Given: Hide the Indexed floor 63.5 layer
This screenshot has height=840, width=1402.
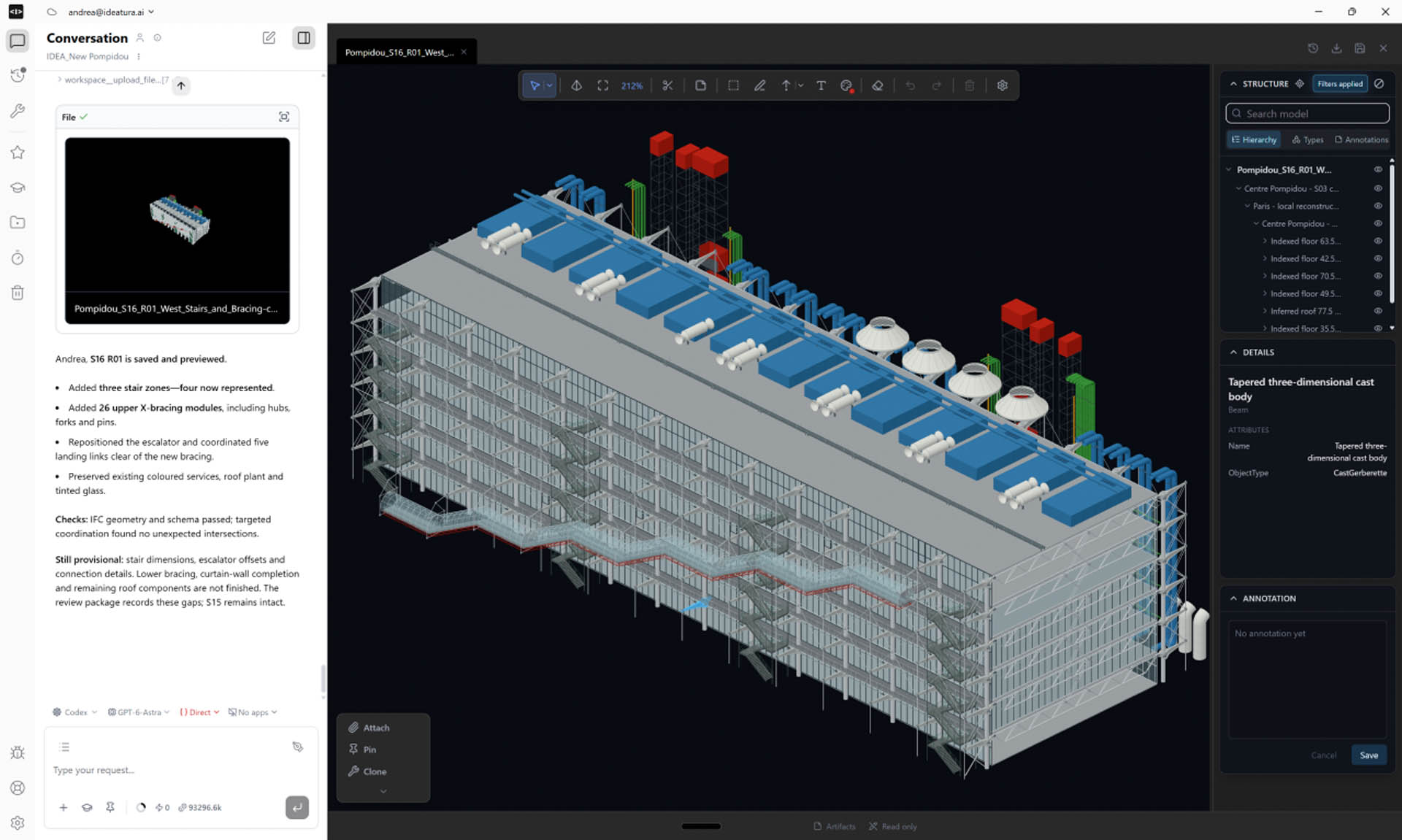Looking at the screenshot, I should pyautogui.click(x=1378, y=241).
